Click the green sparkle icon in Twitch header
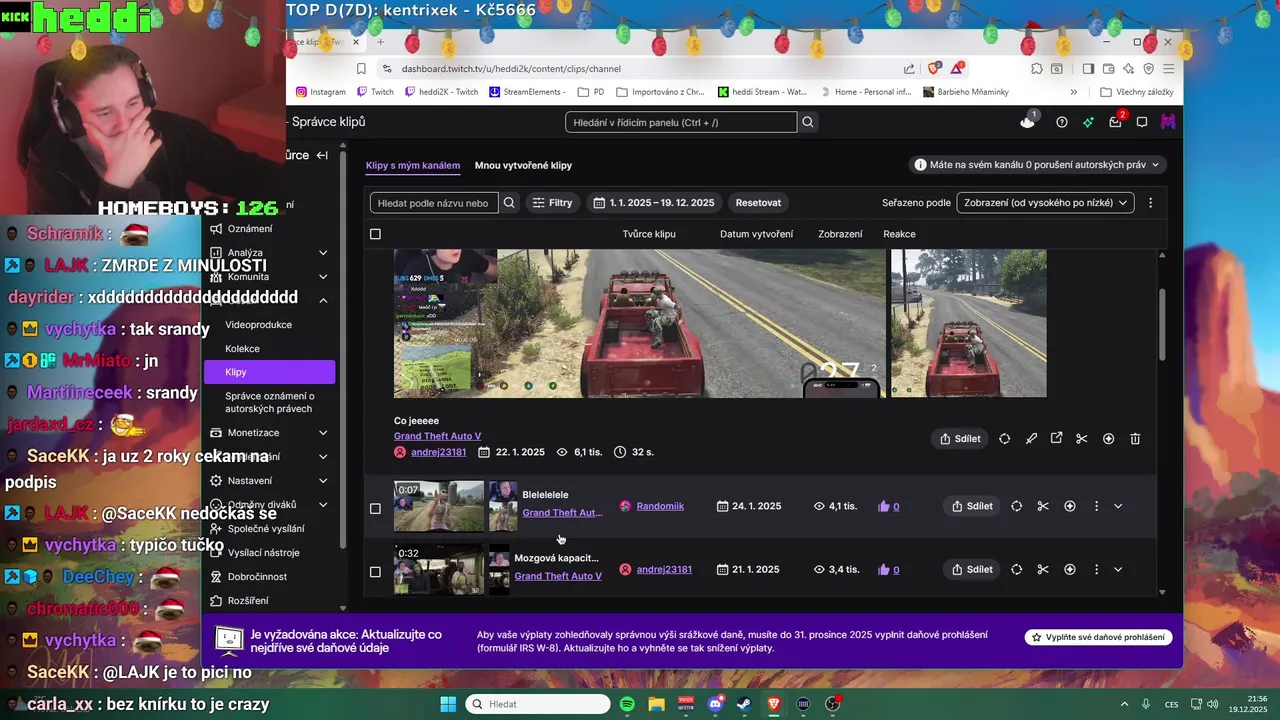This screenshot has width=1280, height=720. tap(1088, 122)
